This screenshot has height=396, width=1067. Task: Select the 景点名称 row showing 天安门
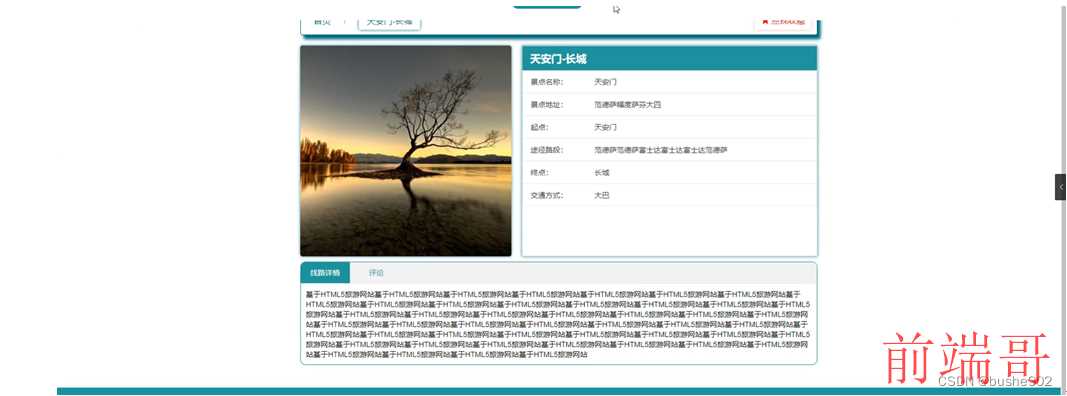pyautogui.click(x=669, y=82)
